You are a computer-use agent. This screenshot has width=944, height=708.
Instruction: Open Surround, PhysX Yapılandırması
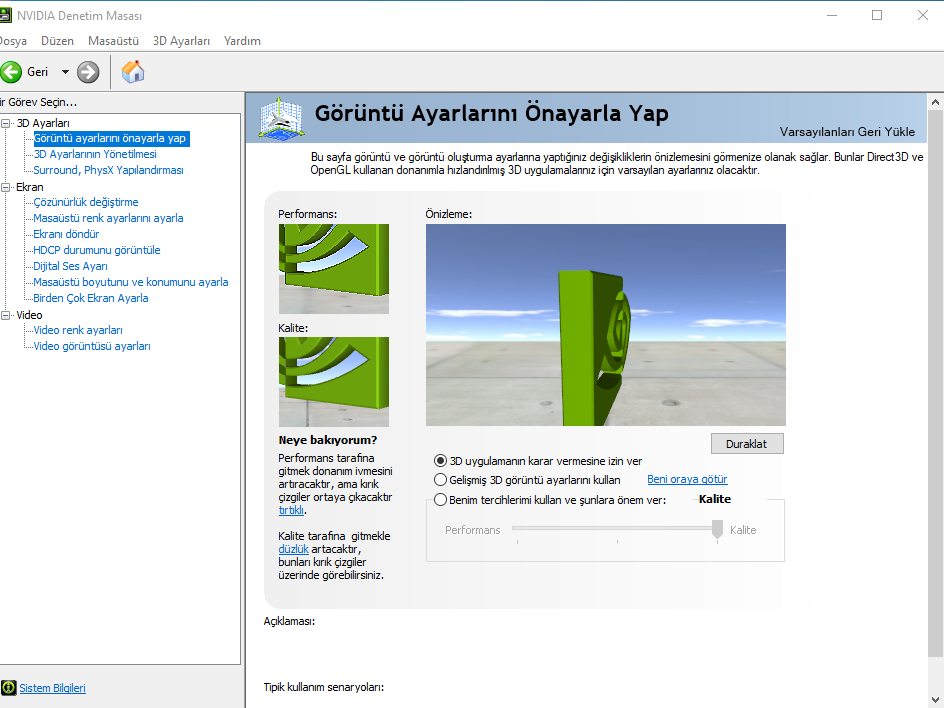[x=108, y=170]
